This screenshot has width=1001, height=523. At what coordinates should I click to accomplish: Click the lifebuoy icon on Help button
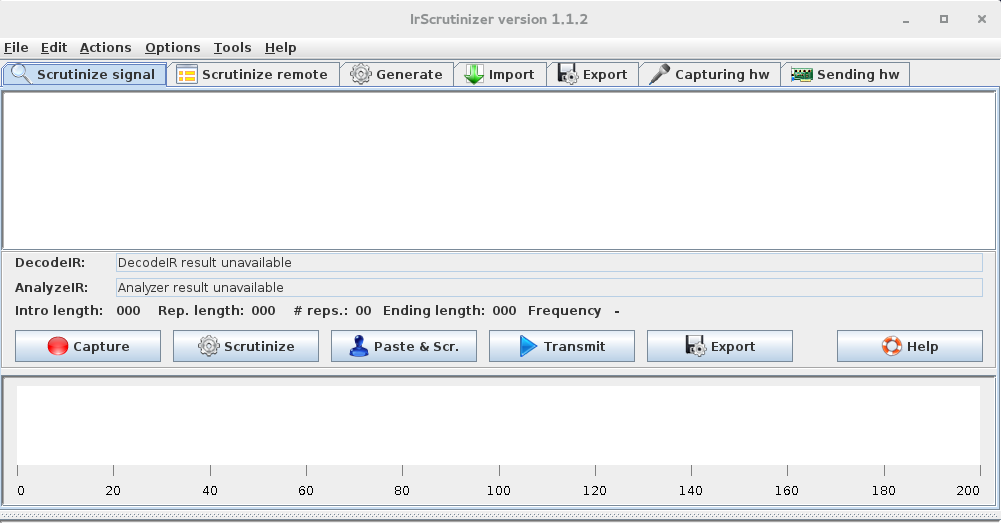tap(892, 346)
